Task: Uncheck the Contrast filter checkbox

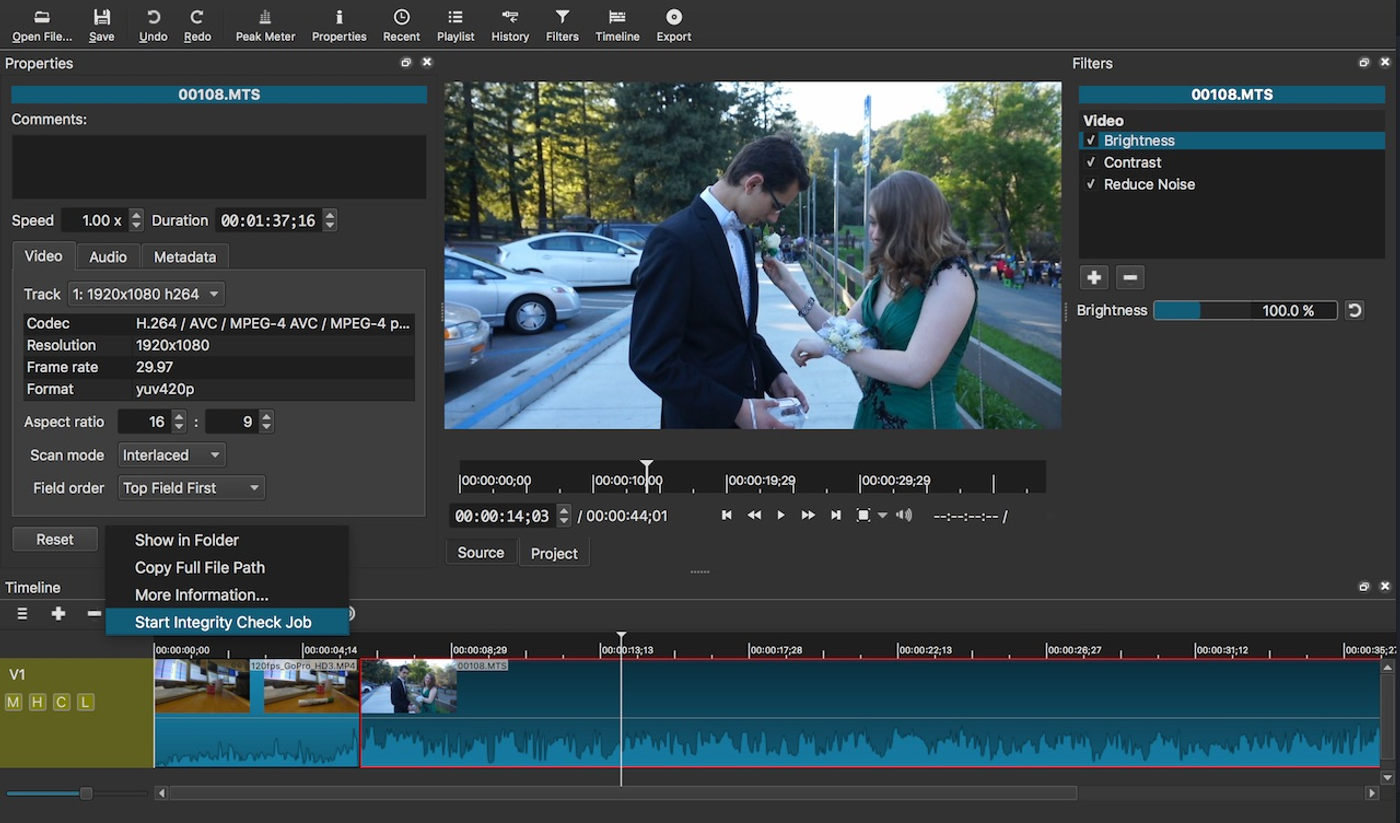Action: point(1091,162)
